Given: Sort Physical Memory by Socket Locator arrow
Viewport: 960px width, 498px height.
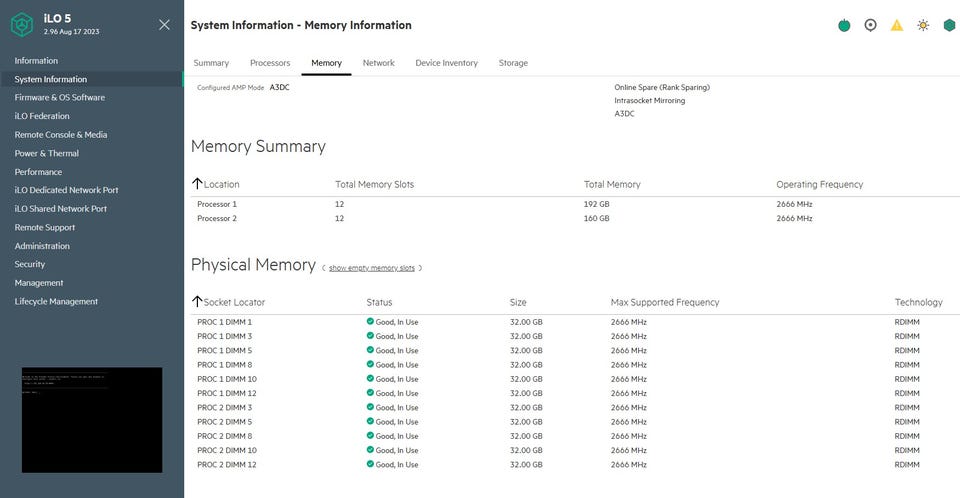Looking at the screenshot, I should tap(197, 301).
